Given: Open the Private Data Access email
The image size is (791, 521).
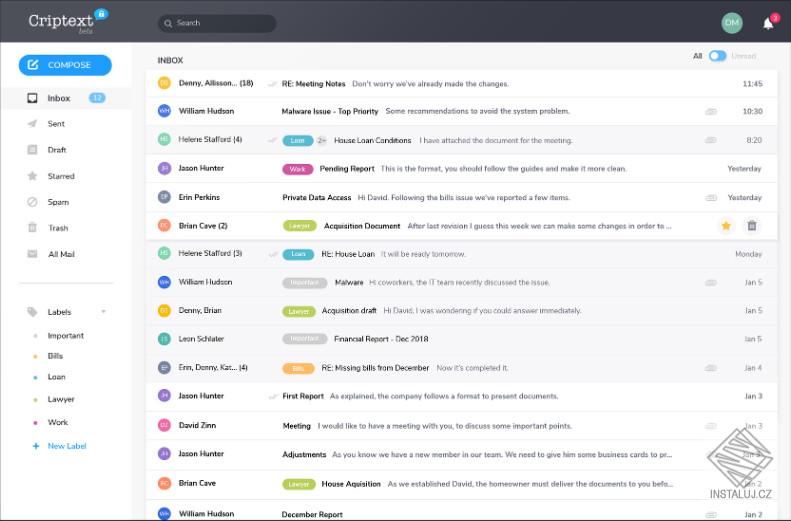Looking at the screenshot, I should (x=461, y=197).
